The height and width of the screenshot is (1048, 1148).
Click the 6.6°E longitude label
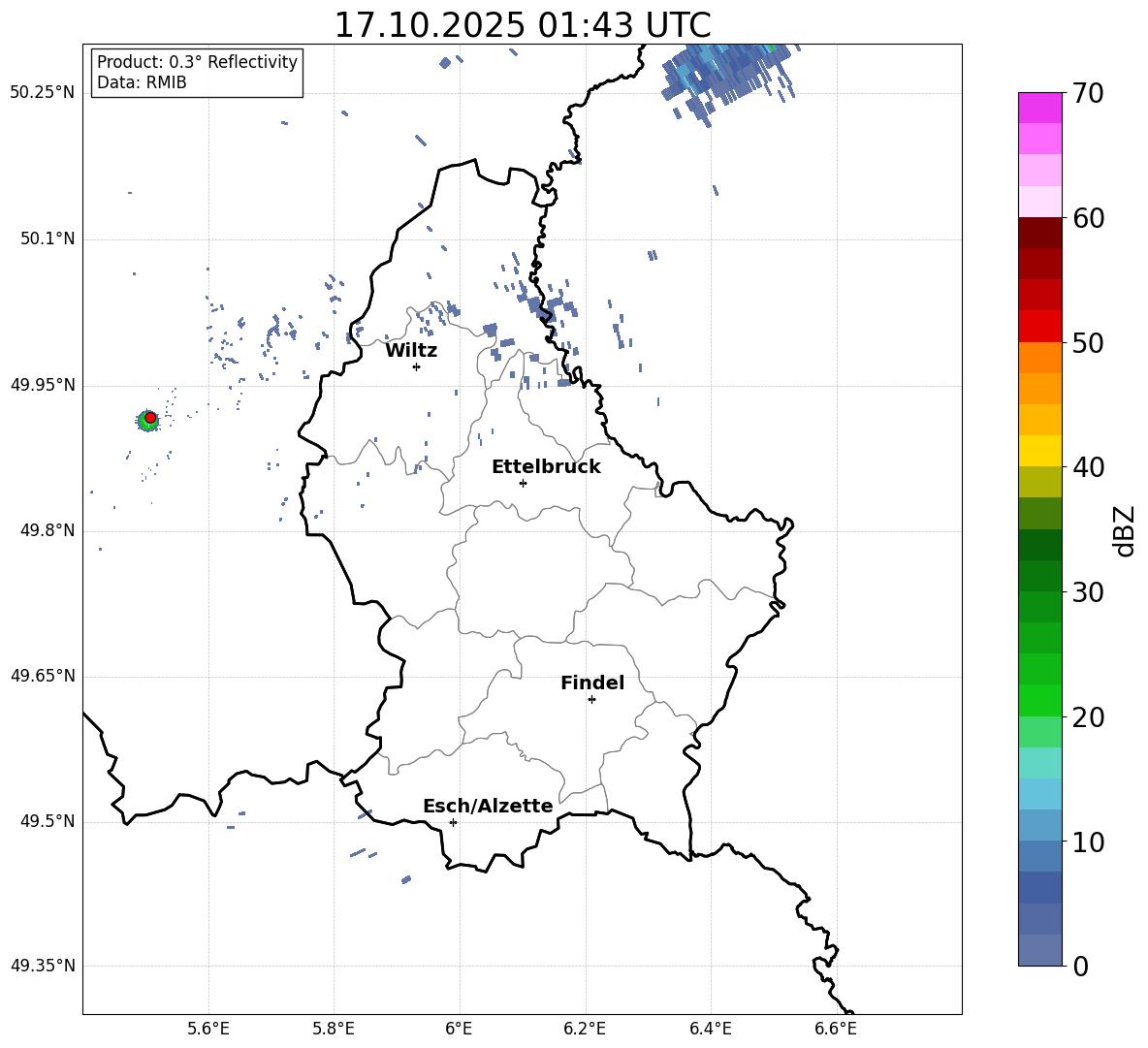(x=836, y=1029)
